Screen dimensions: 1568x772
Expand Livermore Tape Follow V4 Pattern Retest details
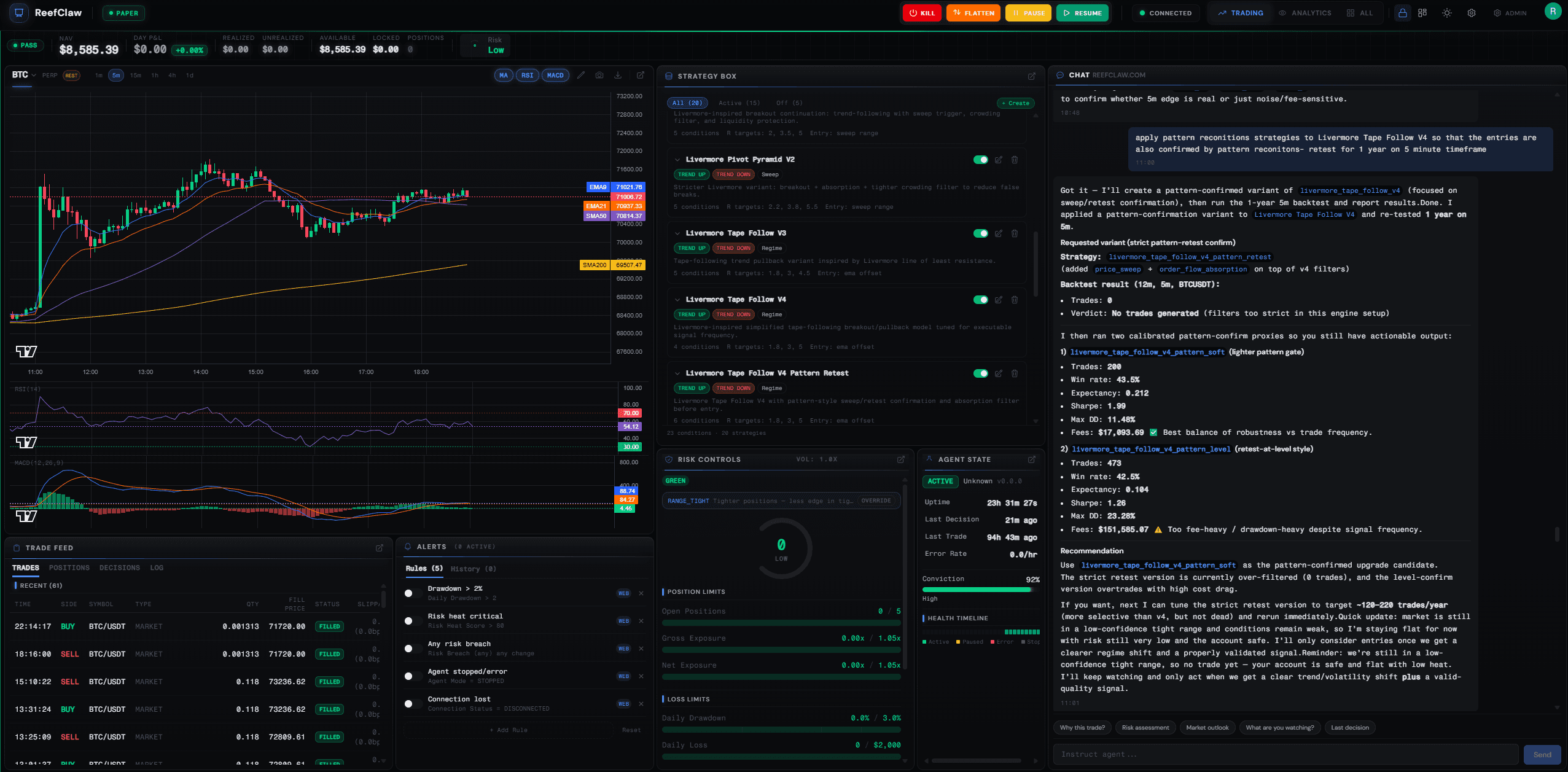click(x=677, y=373)
